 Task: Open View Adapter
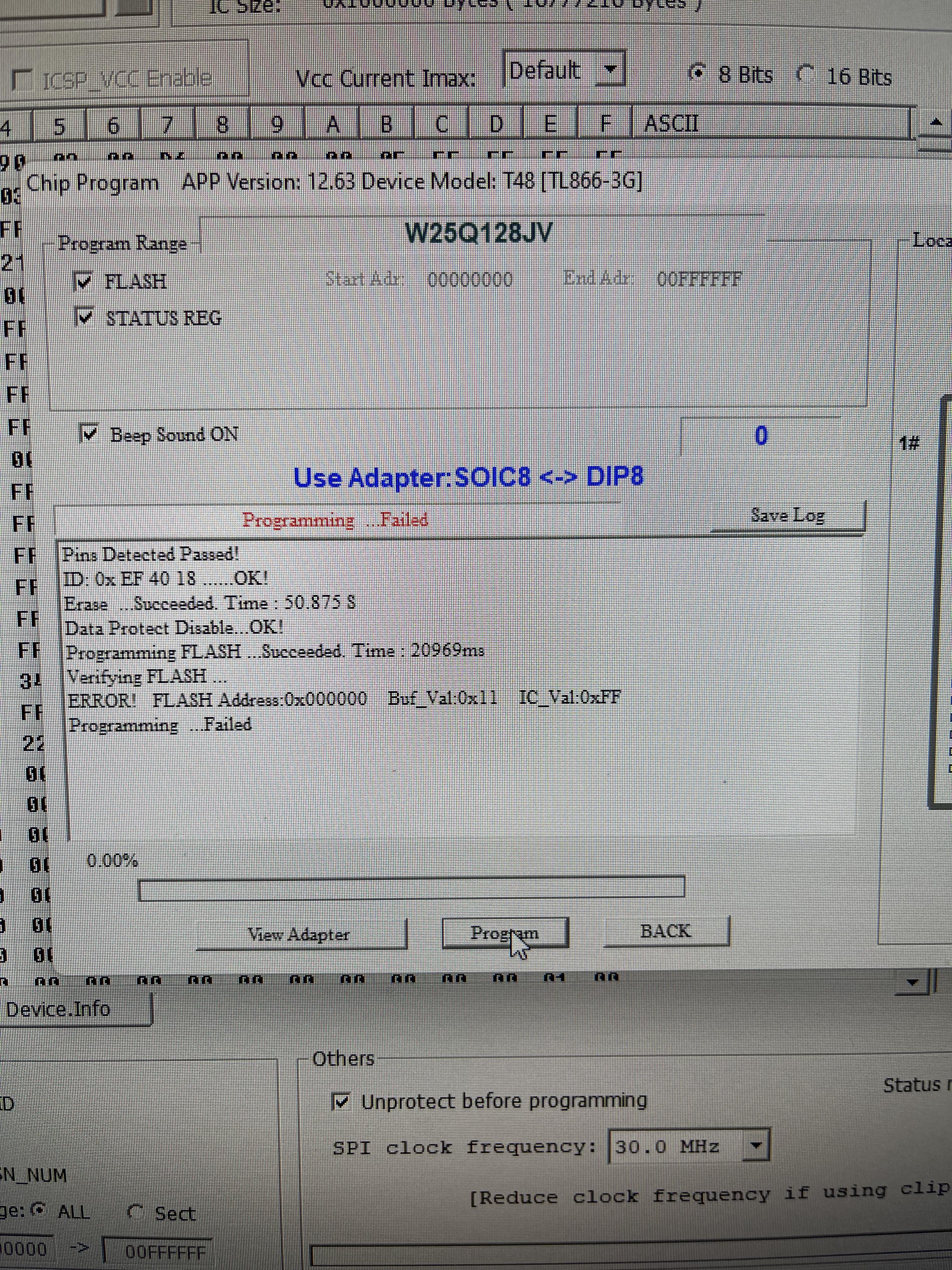[301, 934]
